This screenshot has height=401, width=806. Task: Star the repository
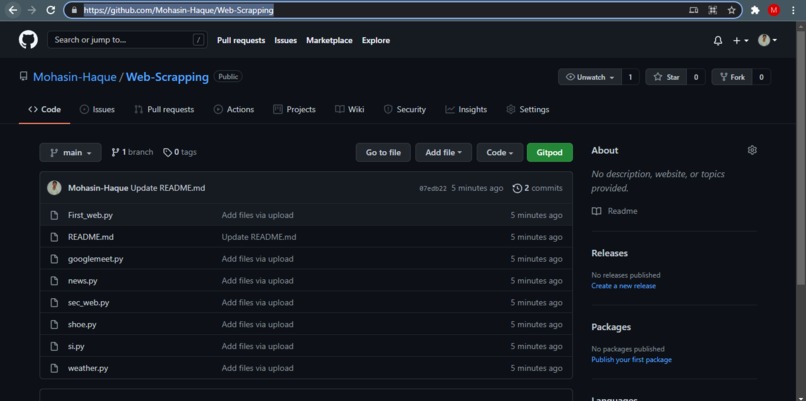click(666, 77)
